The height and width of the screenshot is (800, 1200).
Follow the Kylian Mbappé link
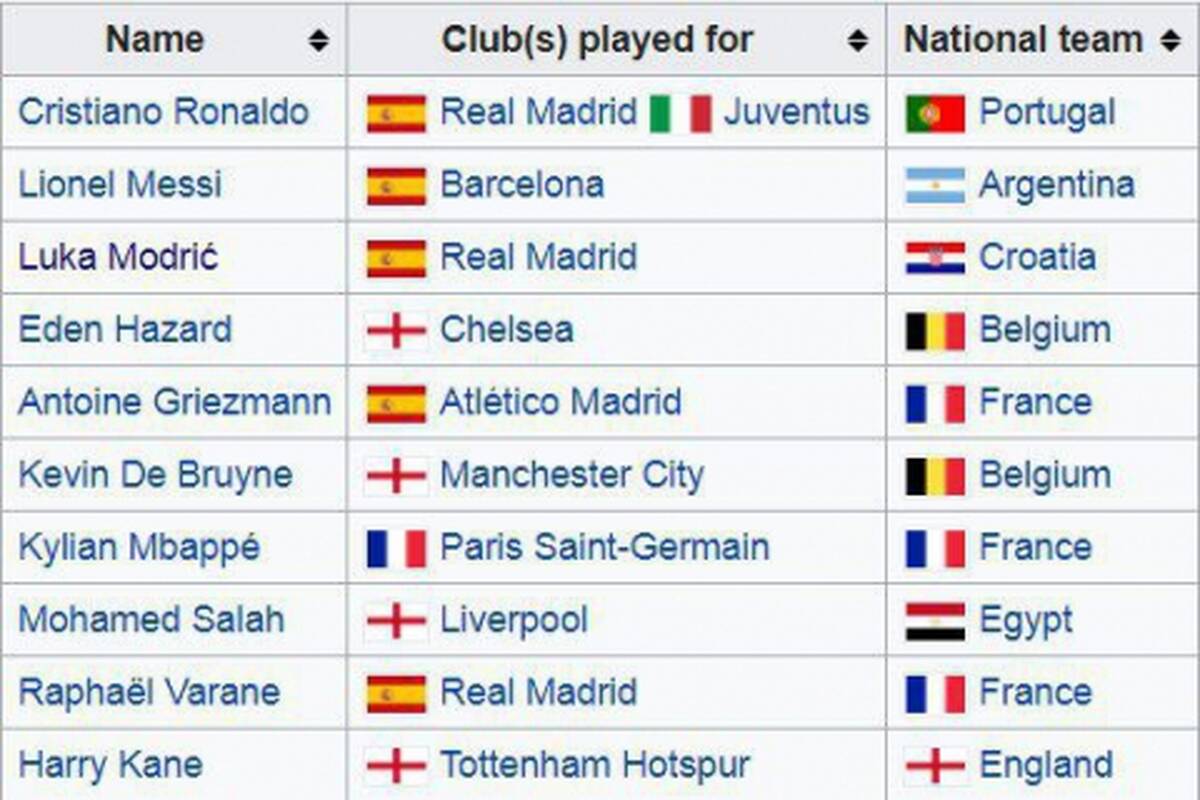139,548
